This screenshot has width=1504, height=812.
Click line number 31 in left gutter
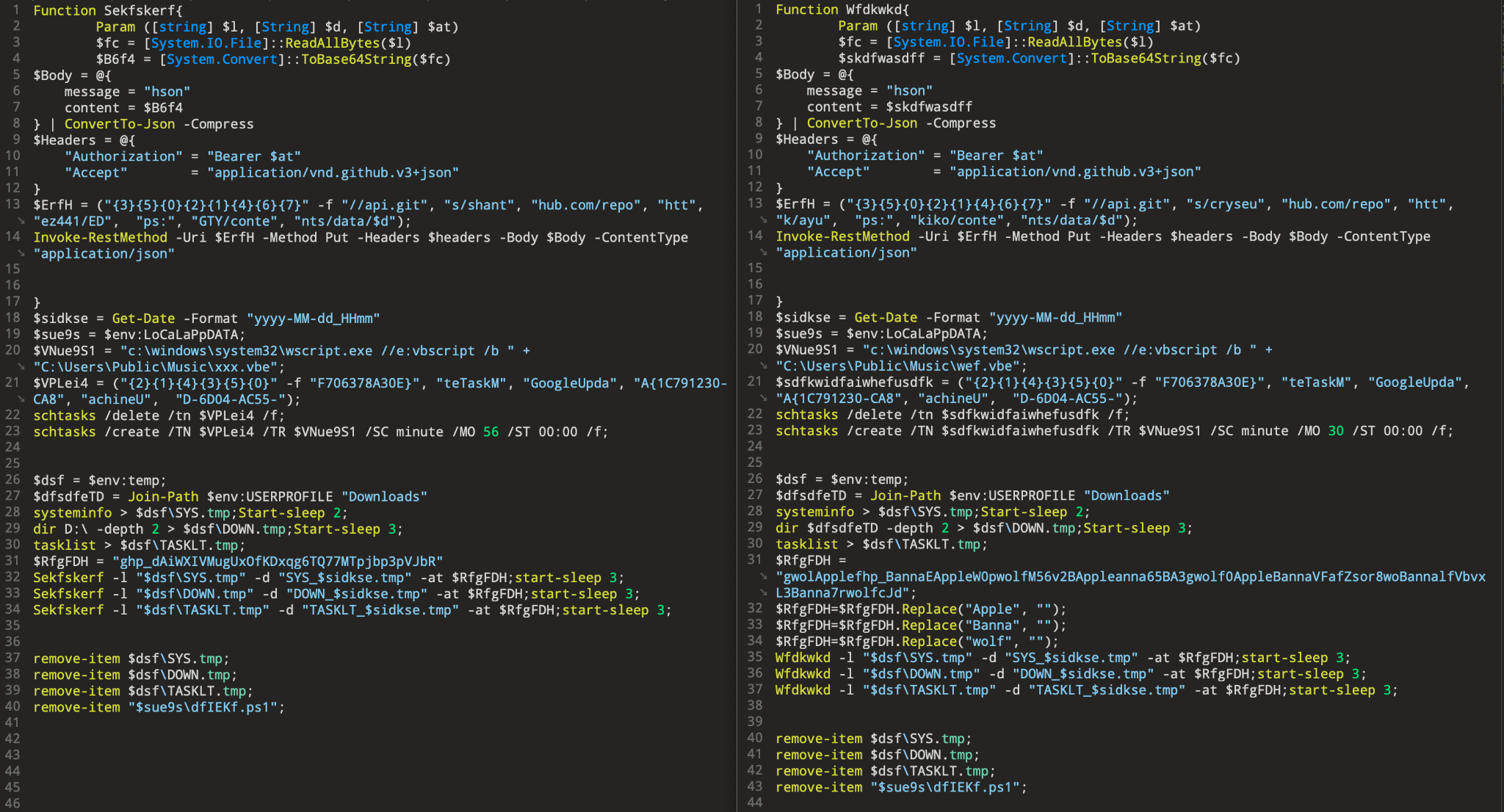click(12, 560)
